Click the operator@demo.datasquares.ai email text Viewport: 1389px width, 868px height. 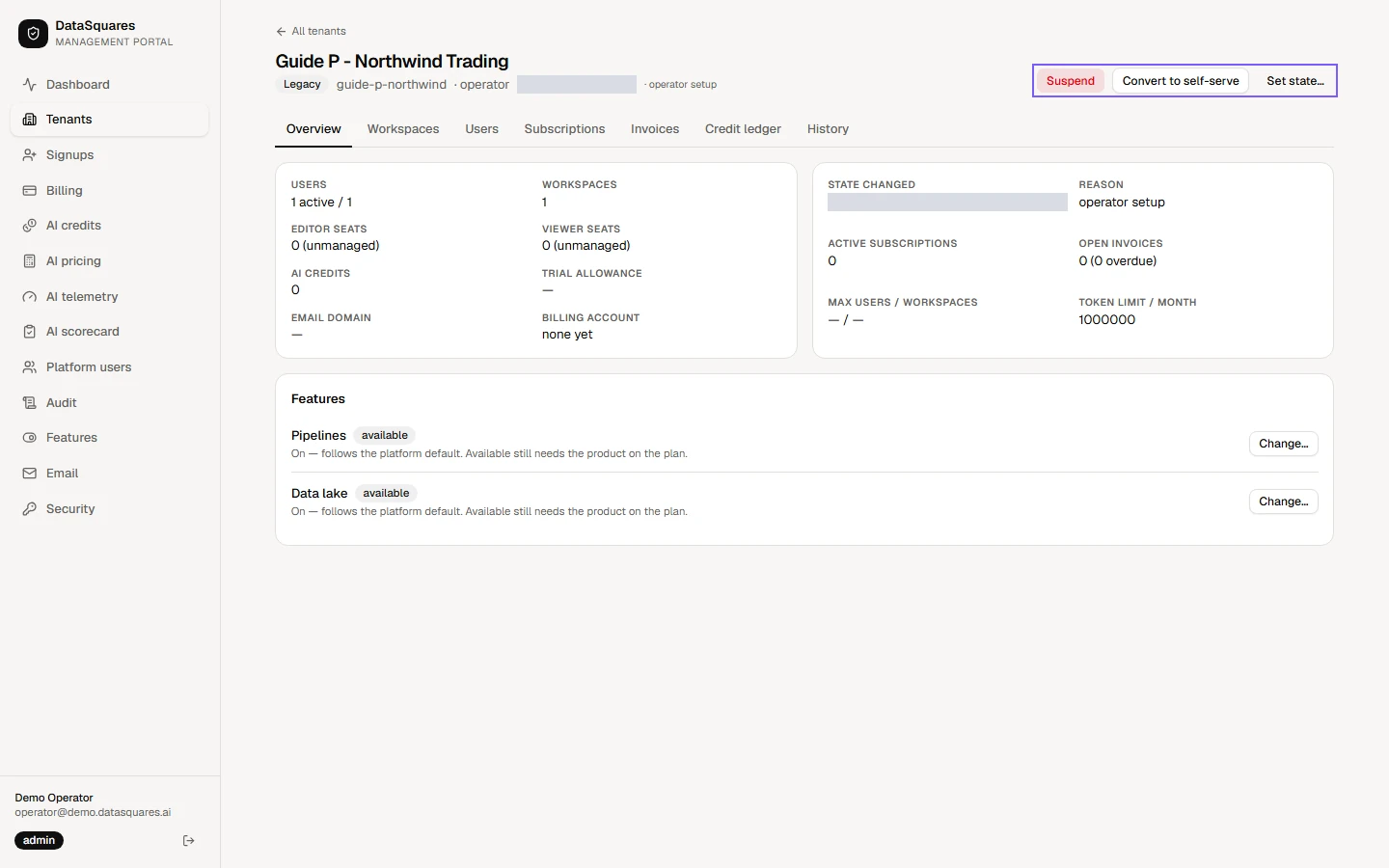[93, 813]
